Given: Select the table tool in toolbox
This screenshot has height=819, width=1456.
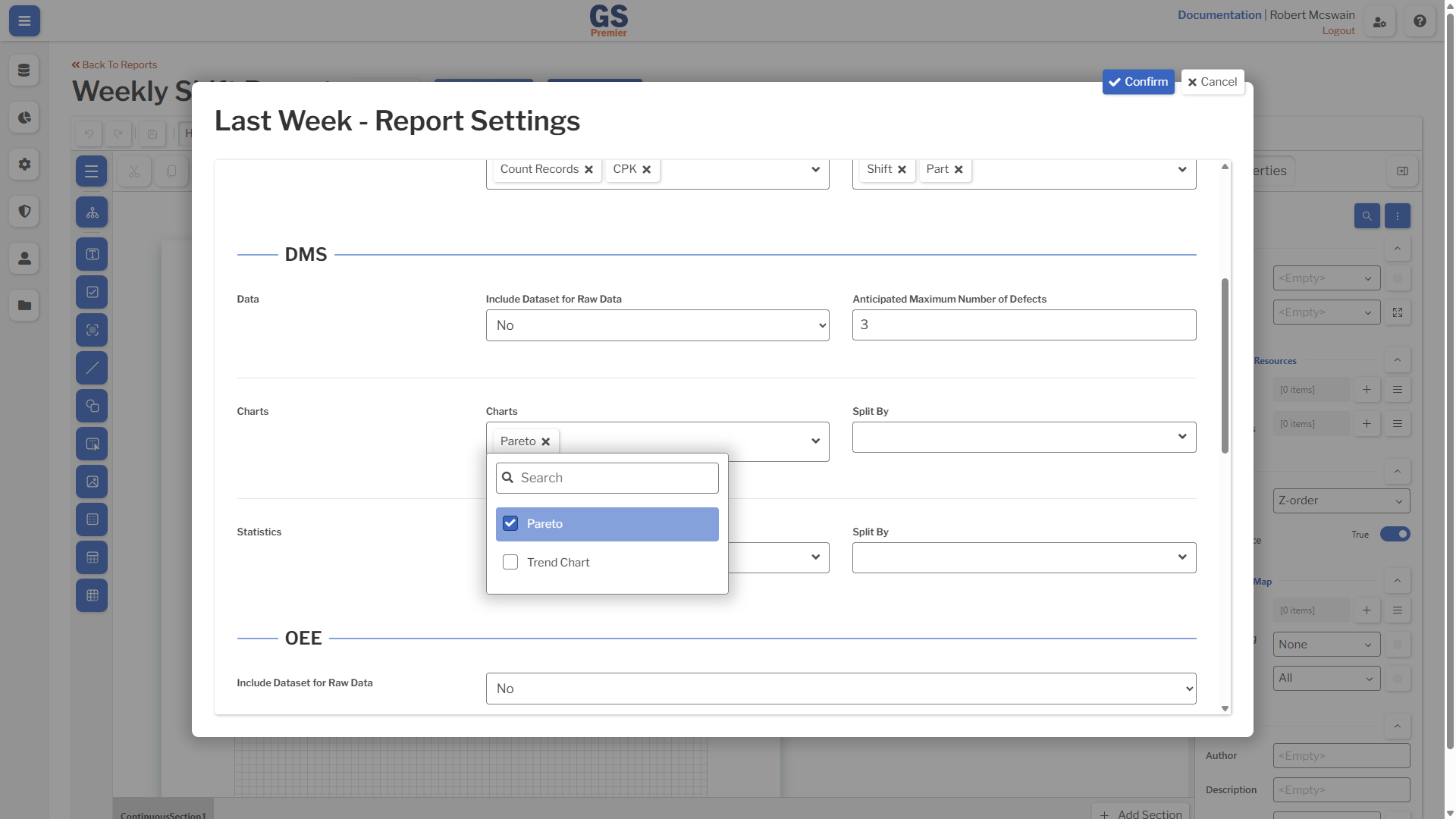Looking at the screenshot, I should (x=92, y=558).
